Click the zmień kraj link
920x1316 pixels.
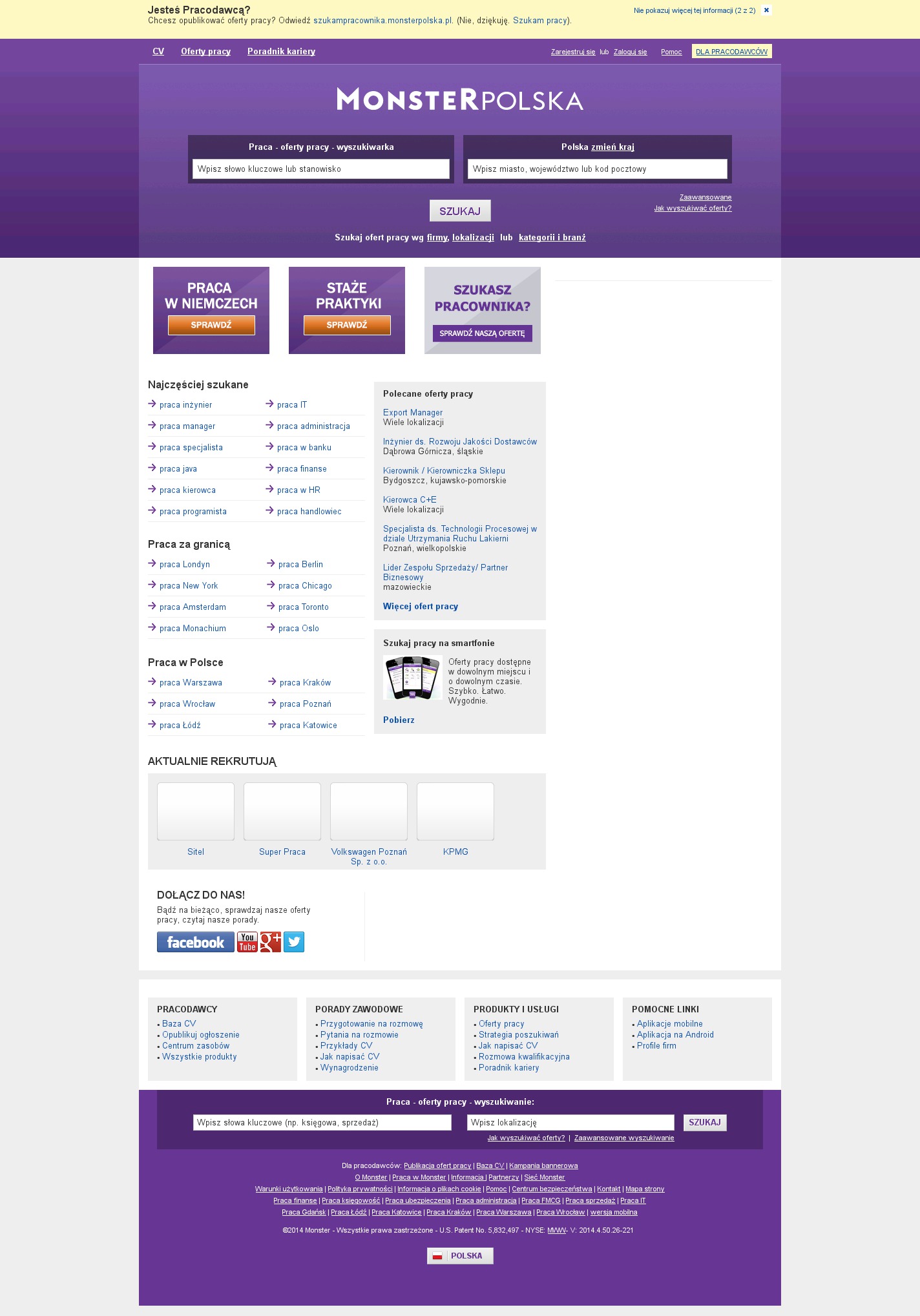click(x=612, y=147)
